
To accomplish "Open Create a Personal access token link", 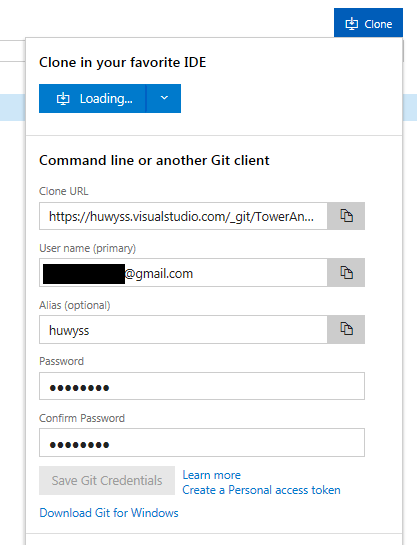I will coord(261,490).
